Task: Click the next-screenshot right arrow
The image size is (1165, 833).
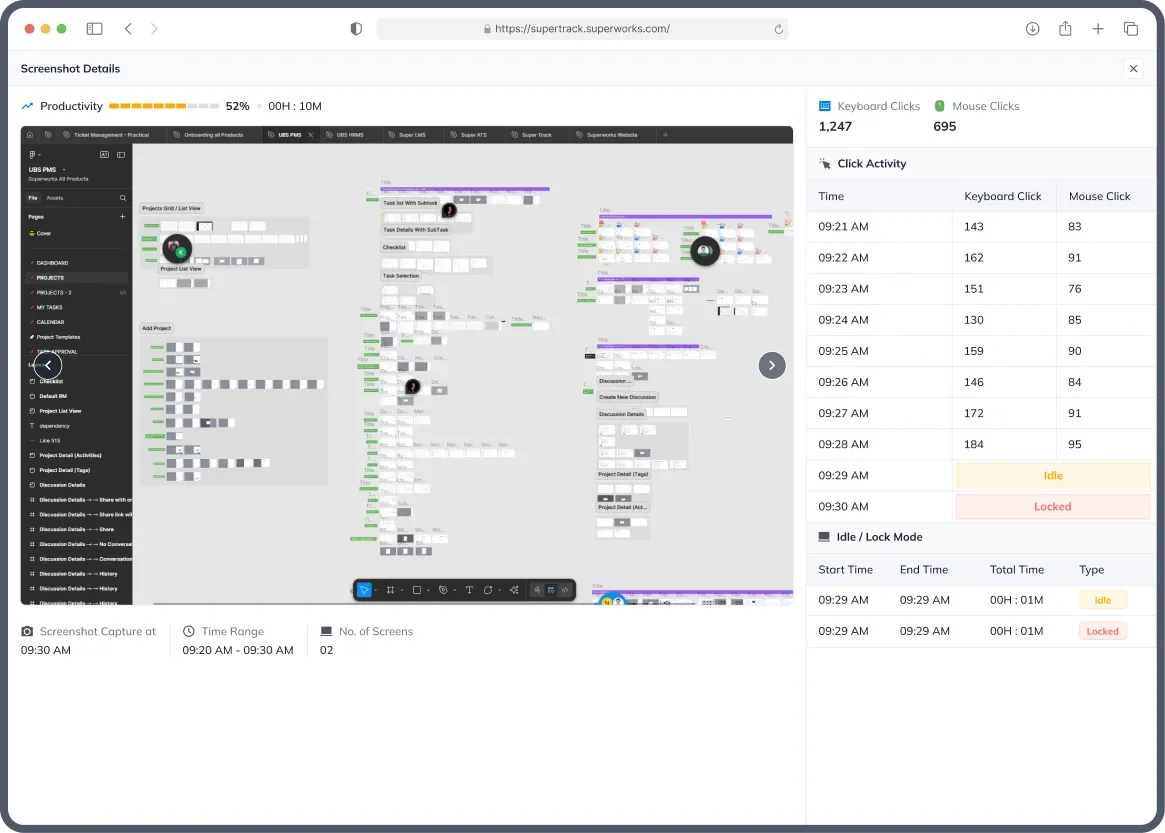Action: click(771, 365)
